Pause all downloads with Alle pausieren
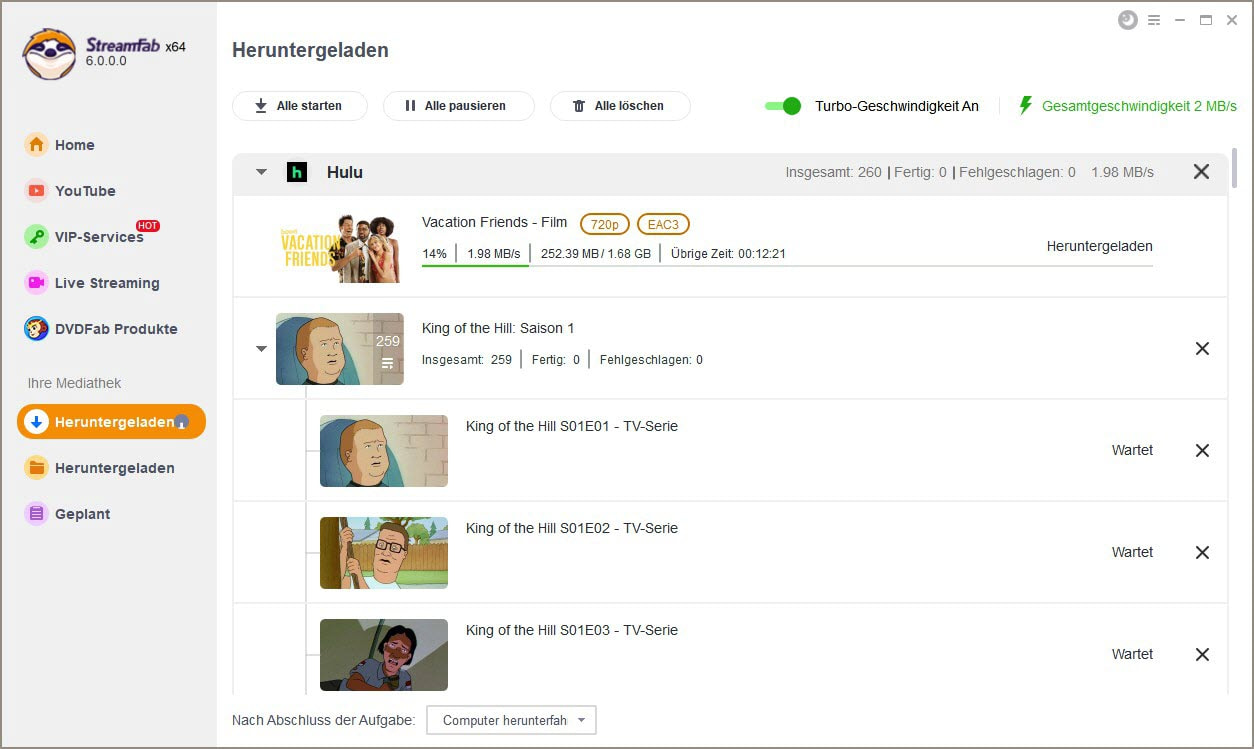This screenshot has height=749, width=1254. point(459,106)
